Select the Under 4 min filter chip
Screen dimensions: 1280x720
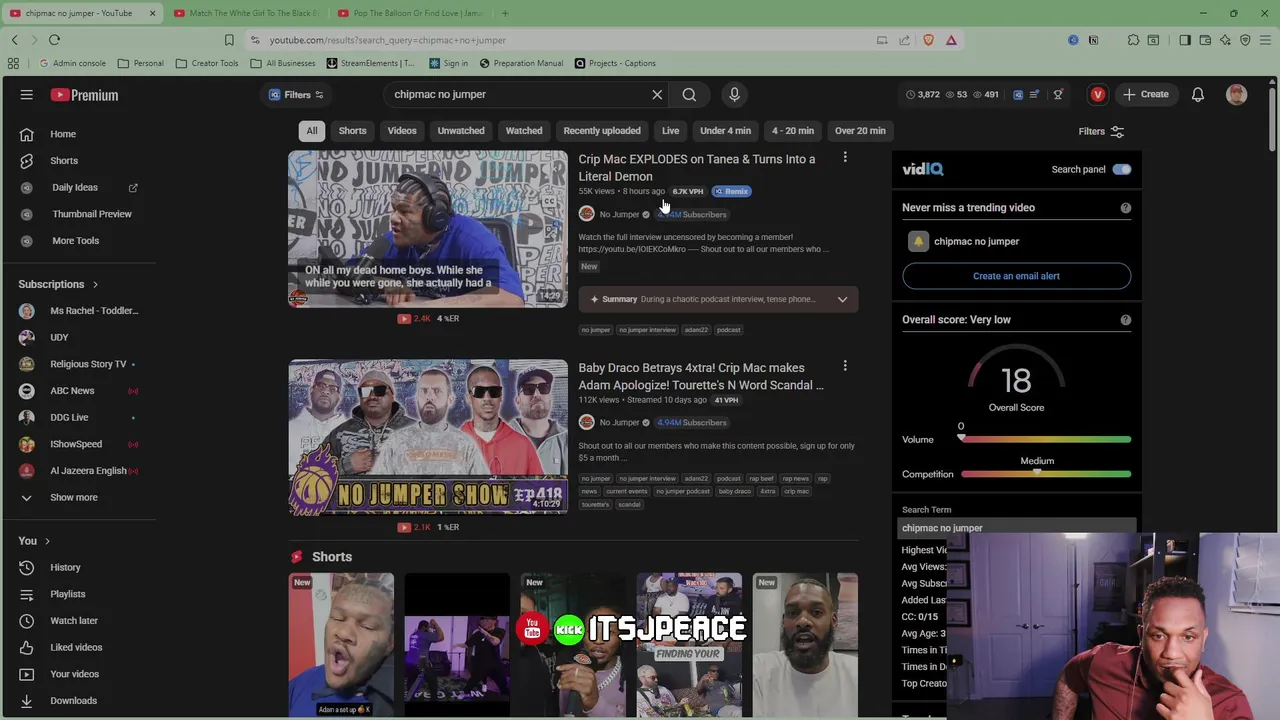pyautogui.click(x=725, y=131)
